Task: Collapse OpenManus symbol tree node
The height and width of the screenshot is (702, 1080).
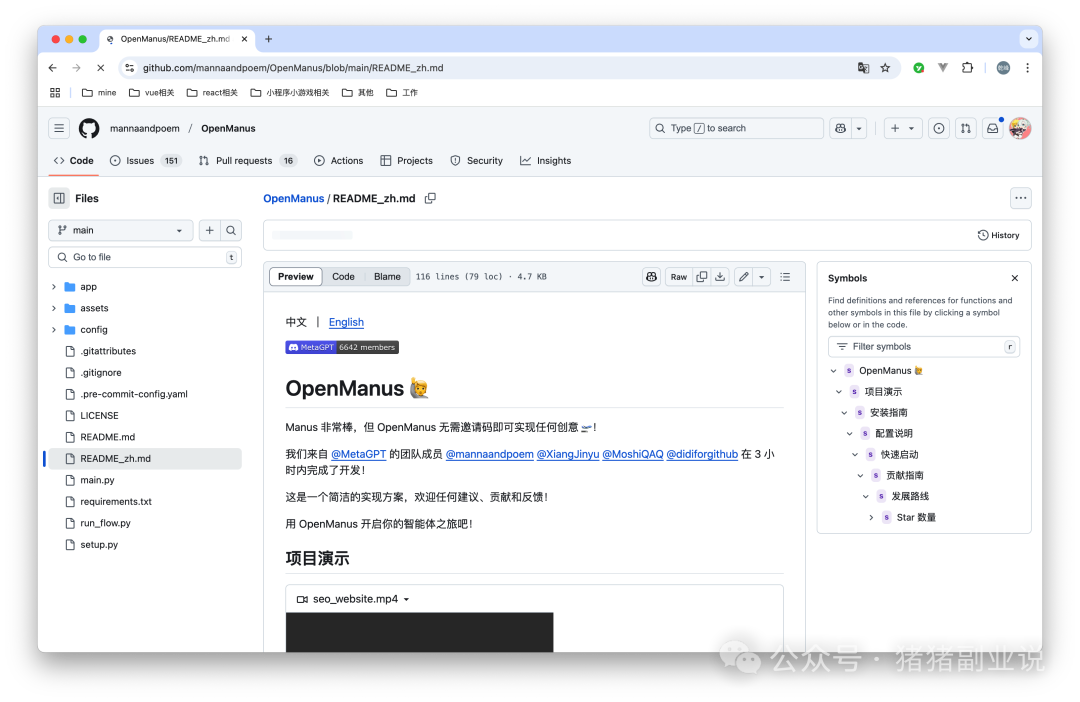Action: pos(833,371)
